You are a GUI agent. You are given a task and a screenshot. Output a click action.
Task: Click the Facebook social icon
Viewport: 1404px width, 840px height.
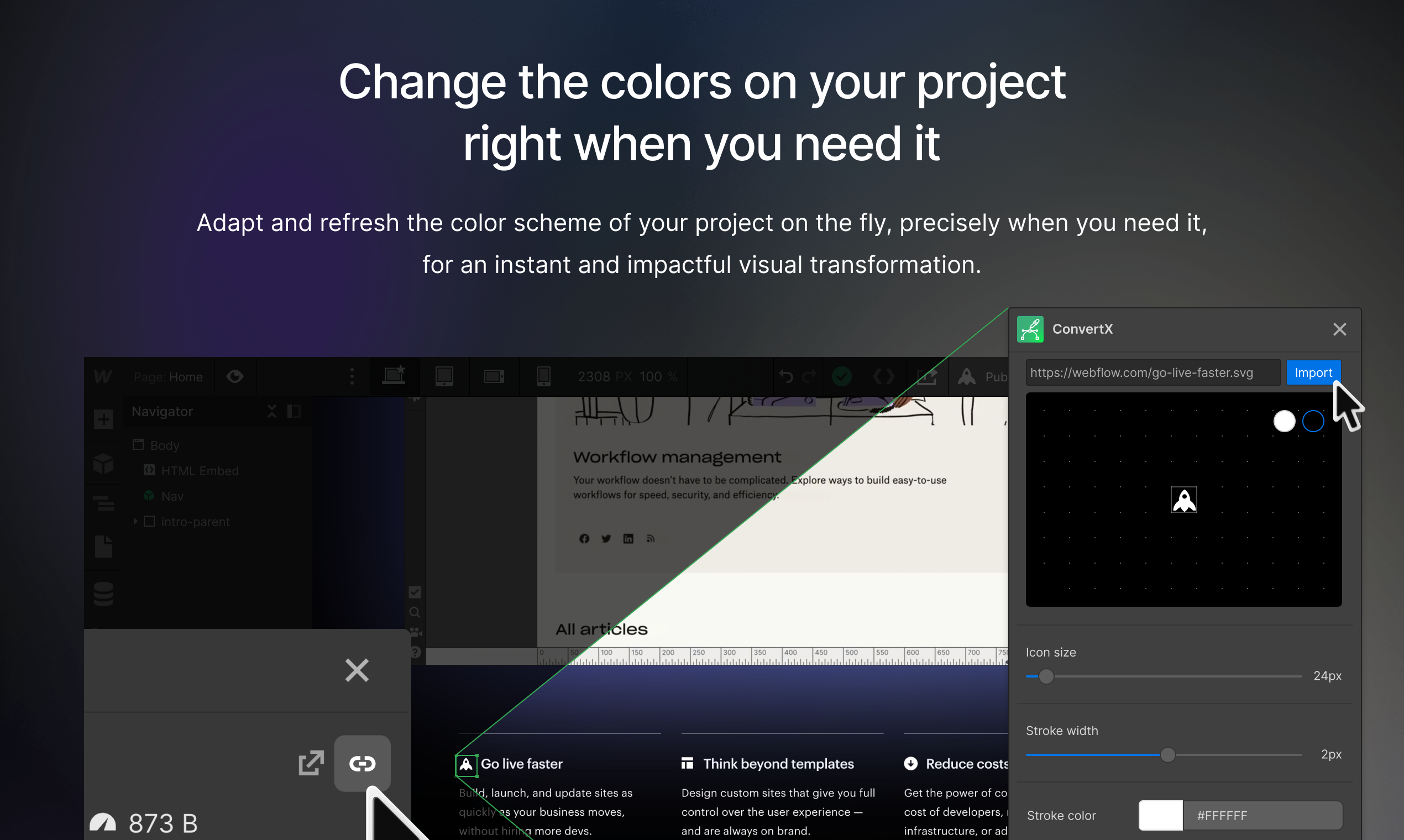584,539
